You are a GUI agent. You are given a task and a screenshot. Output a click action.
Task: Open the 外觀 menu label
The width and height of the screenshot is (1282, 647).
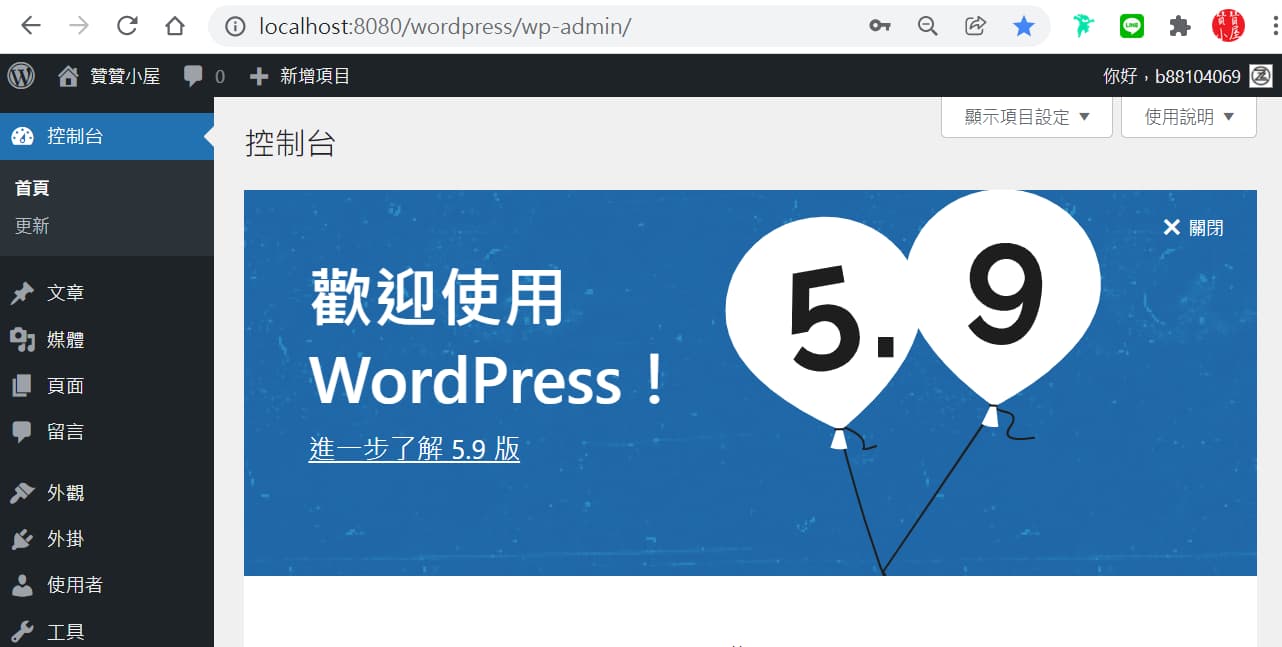coord(66,493)
